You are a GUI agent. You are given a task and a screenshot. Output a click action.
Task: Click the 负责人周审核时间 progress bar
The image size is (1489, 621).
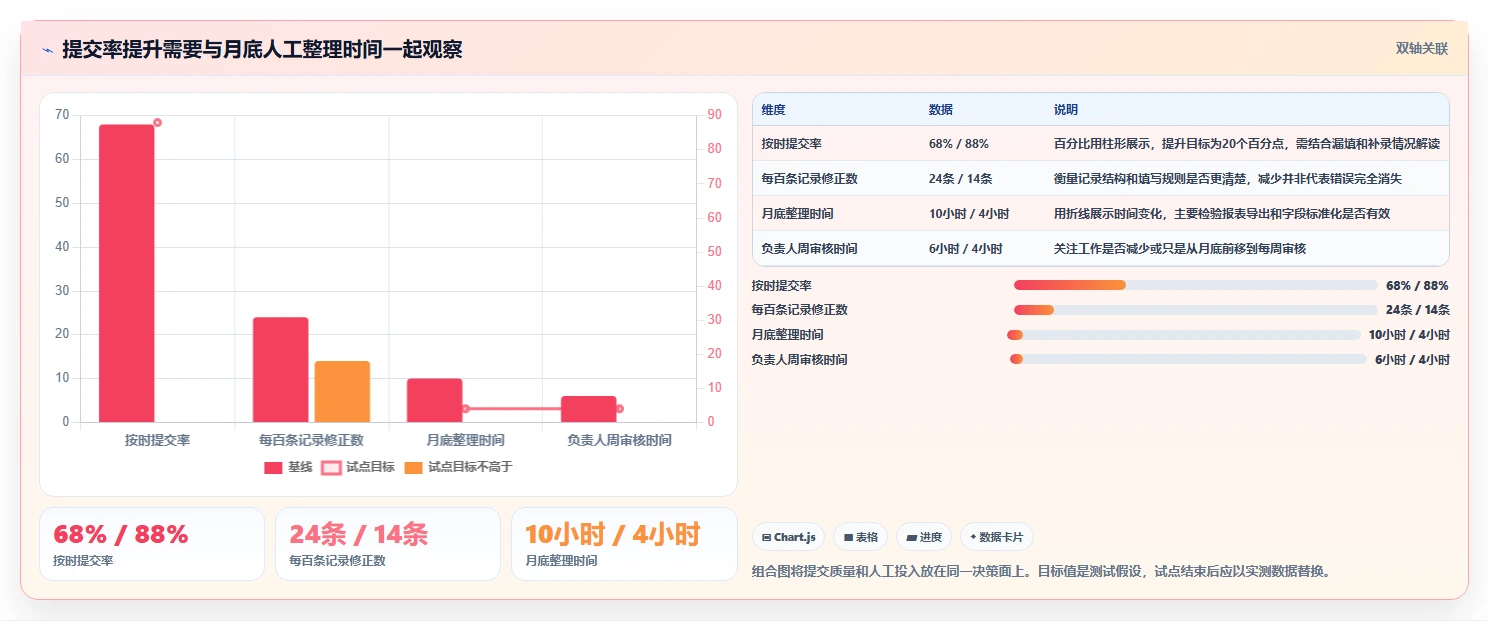coord(1188,359)
